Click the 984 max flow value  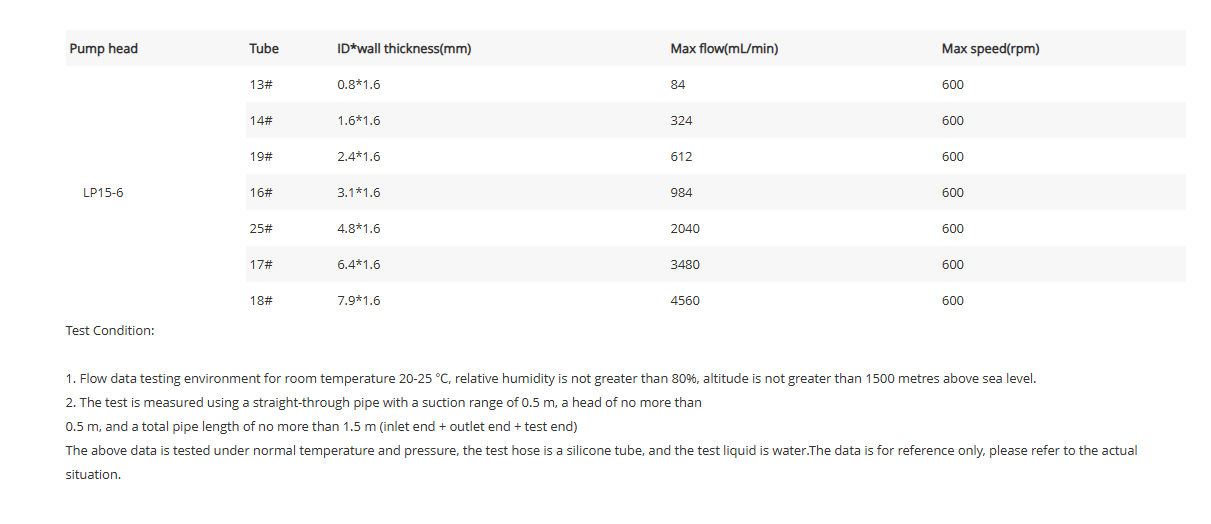pos(681,193)
